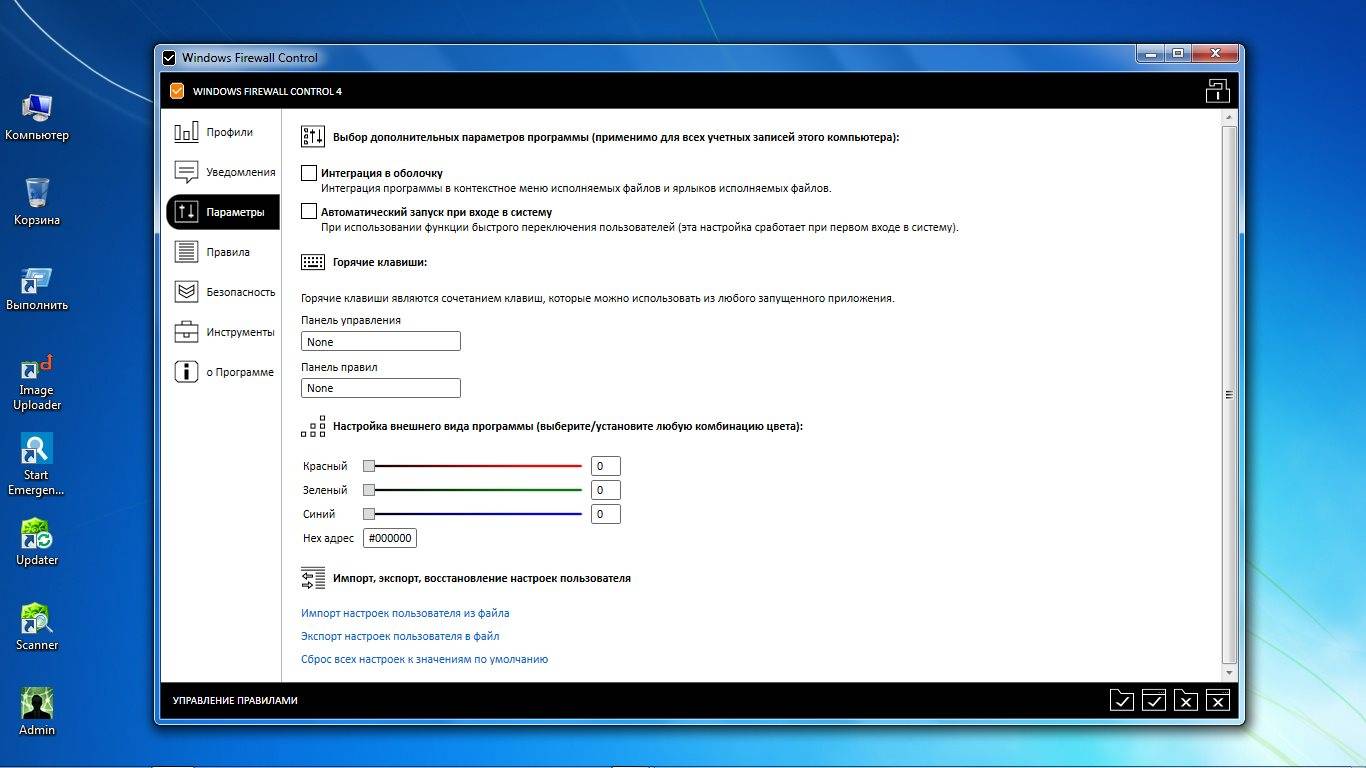Click the dots icon beside Настройка внешнего вида
The height and width of the screenshot is (768, 1366).
(313, 426)
